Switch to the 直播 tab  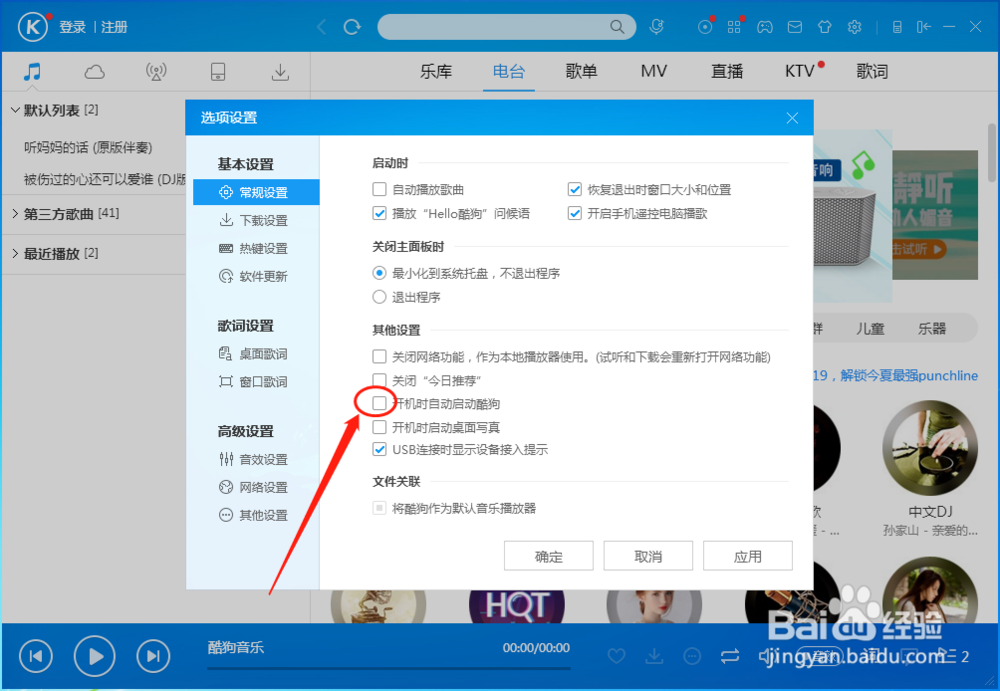(x=726, y=71)
